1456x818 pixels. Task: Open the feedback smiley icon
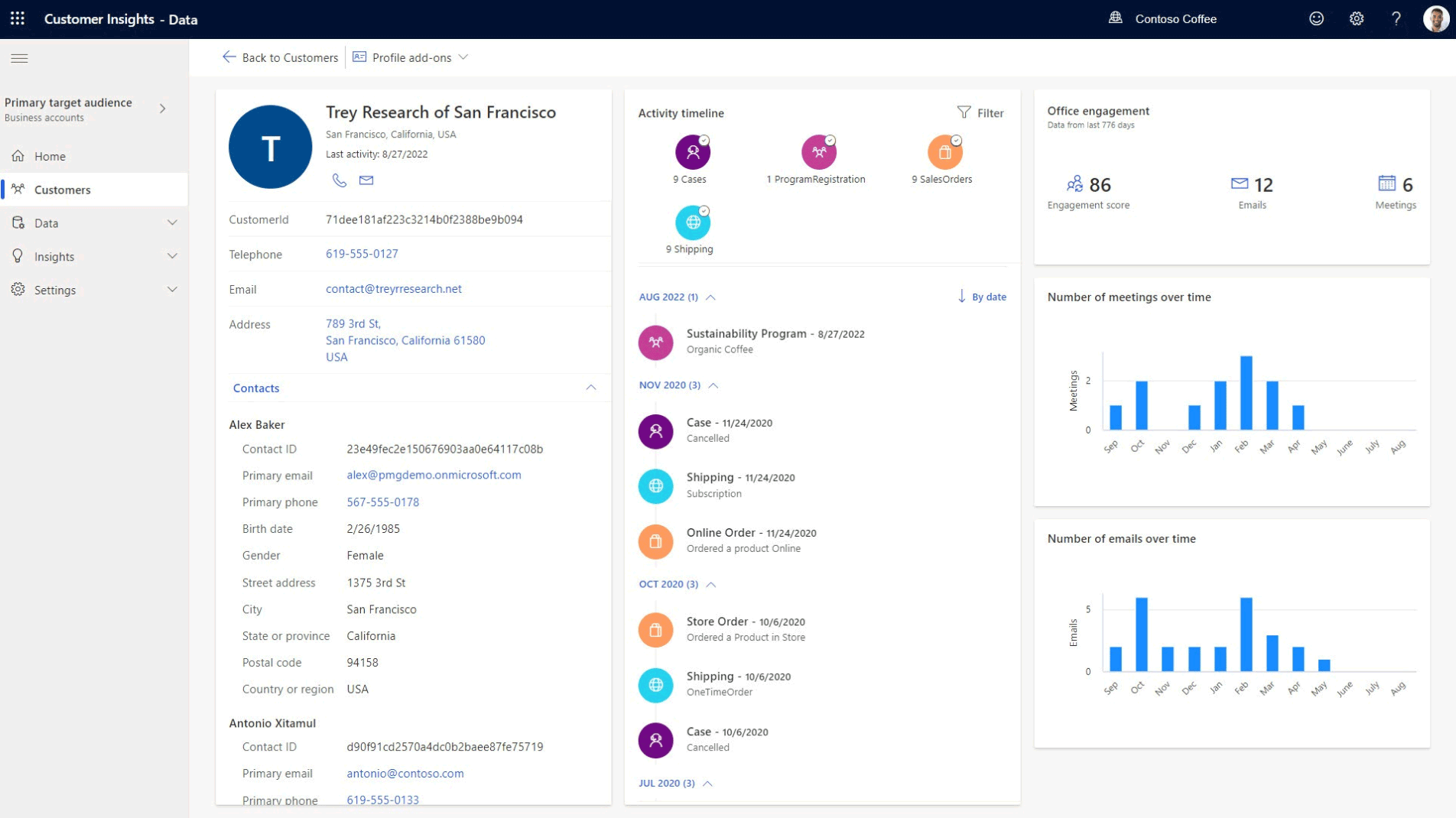[x=1316, y=18]
